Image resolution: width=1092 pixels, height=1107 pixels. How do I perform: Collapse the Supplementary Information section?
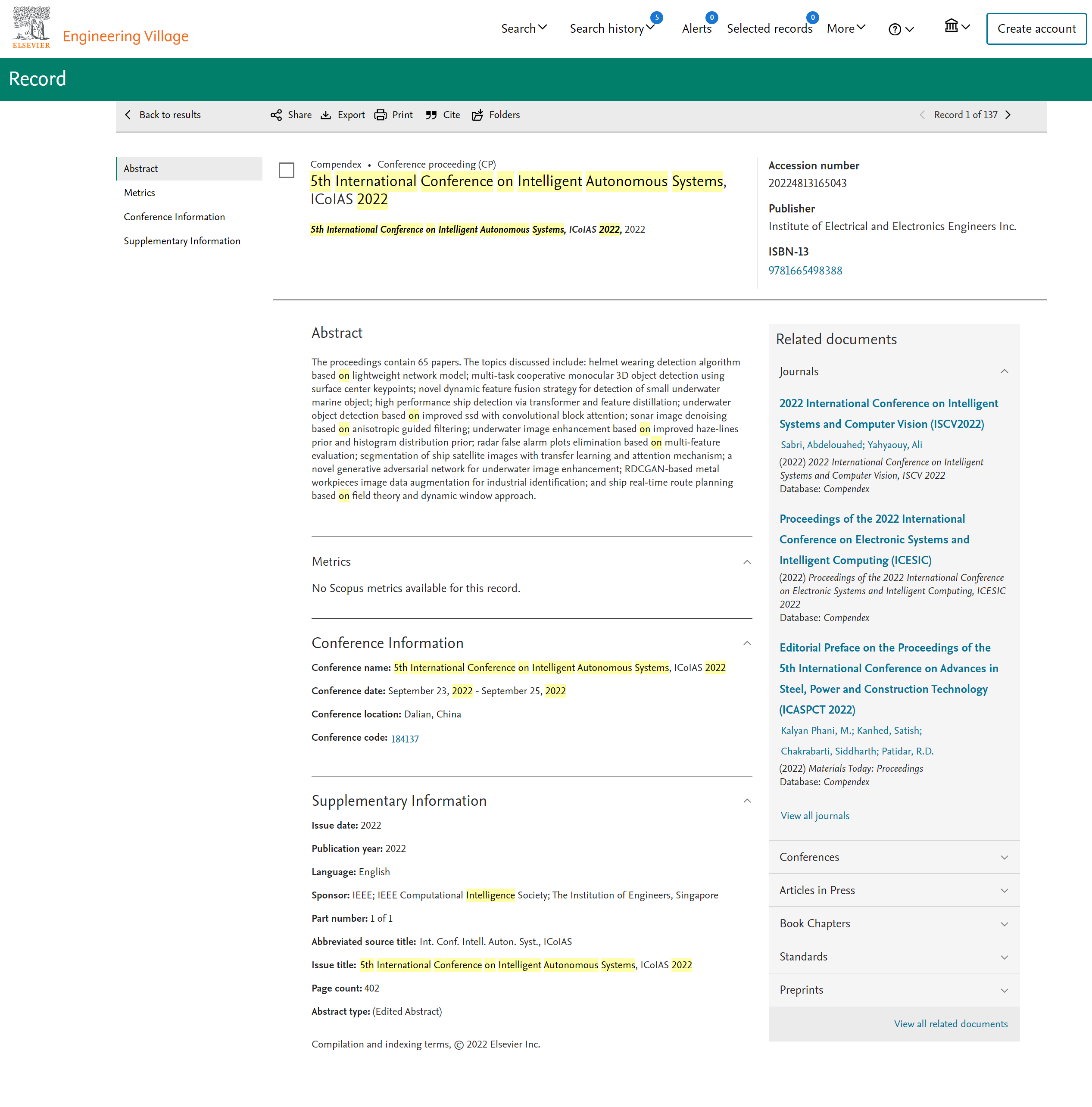pos(746,801)
